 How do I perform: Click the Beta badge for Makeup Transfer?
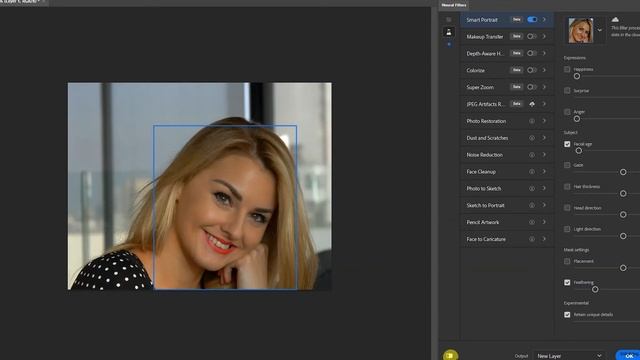click(x=516, y=36)
